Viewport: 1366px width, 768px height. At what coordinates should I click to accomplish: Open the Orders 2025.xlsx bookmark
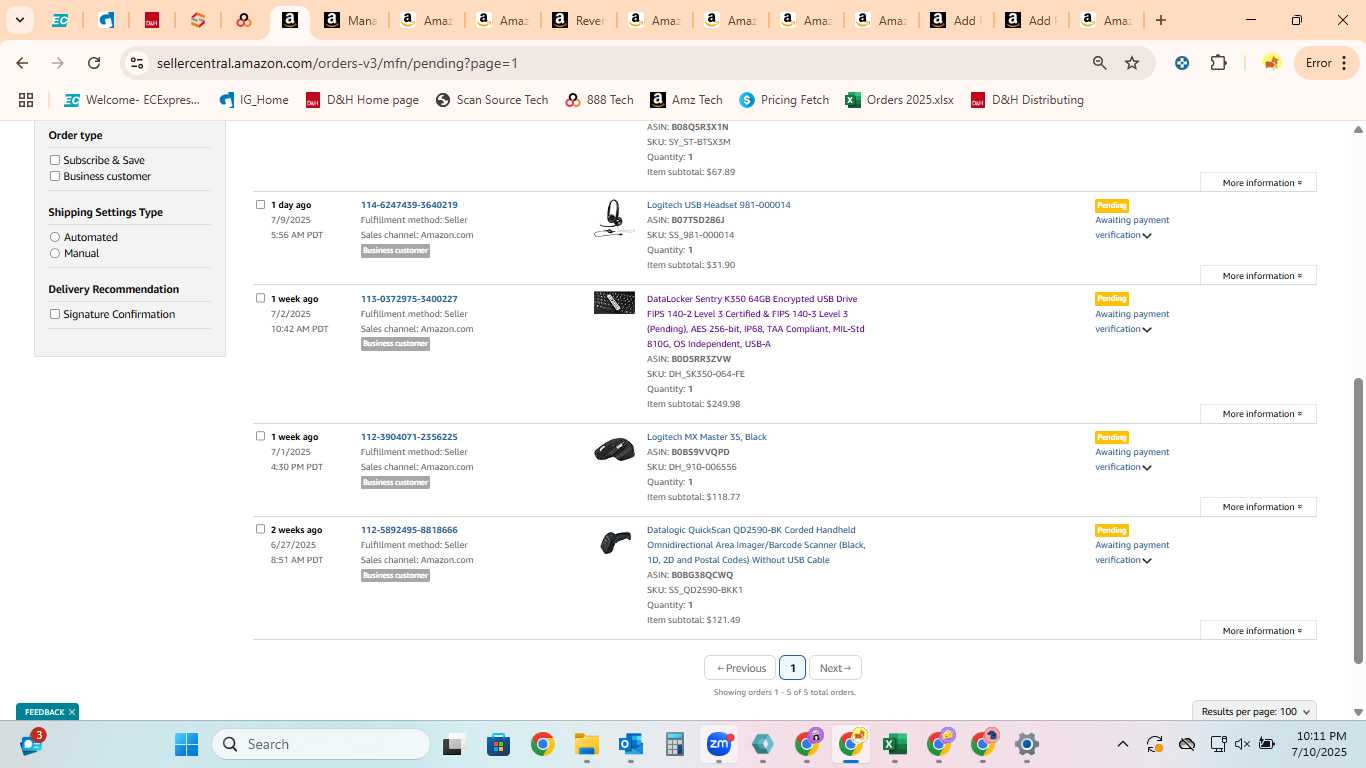click(899, 100)
